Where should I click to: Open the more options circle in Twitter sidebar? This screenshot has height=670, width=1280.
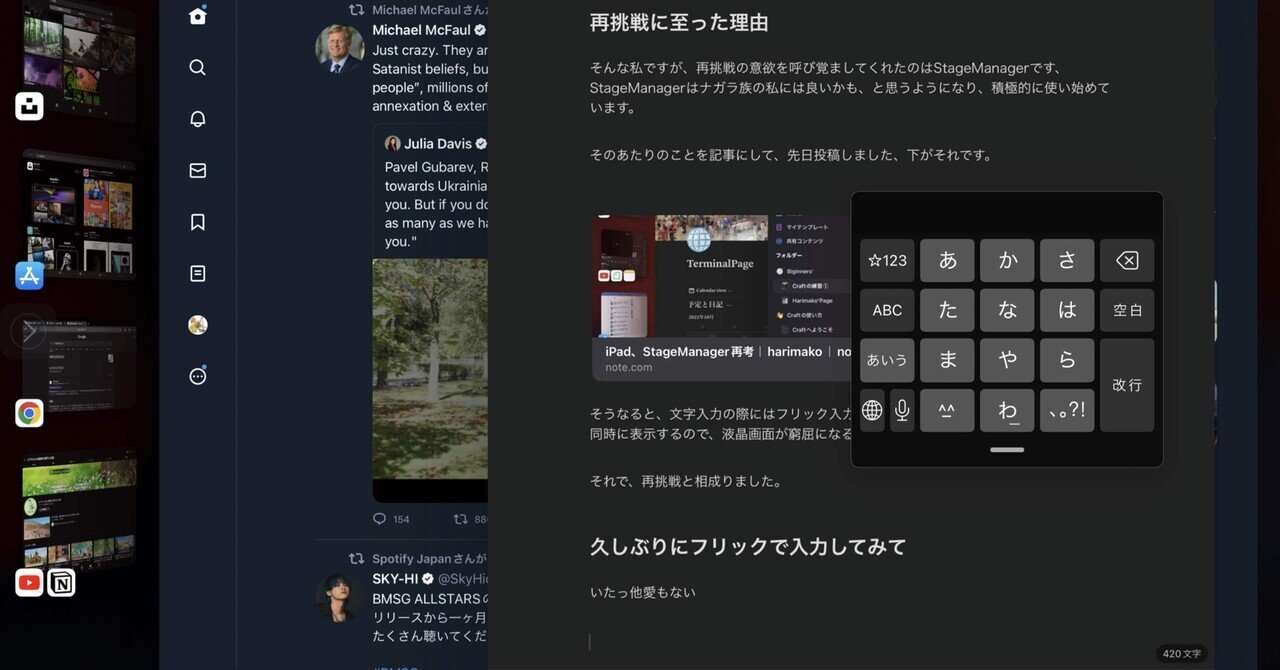pyautogui.click(x=196, y=375)
